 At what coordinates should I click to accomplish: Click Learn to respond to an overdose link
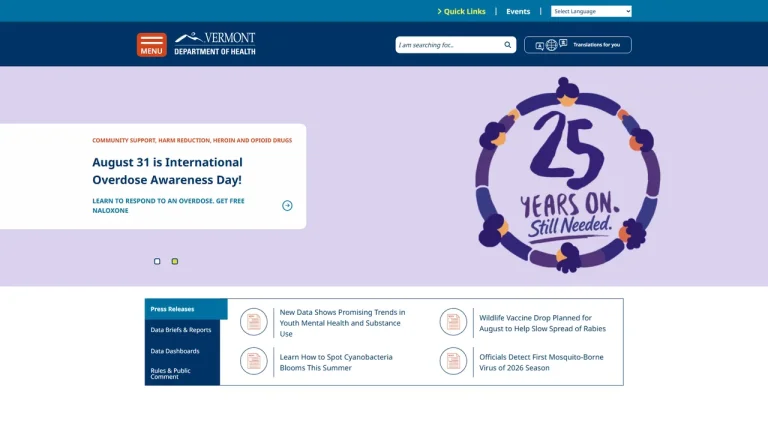(168, 206)
